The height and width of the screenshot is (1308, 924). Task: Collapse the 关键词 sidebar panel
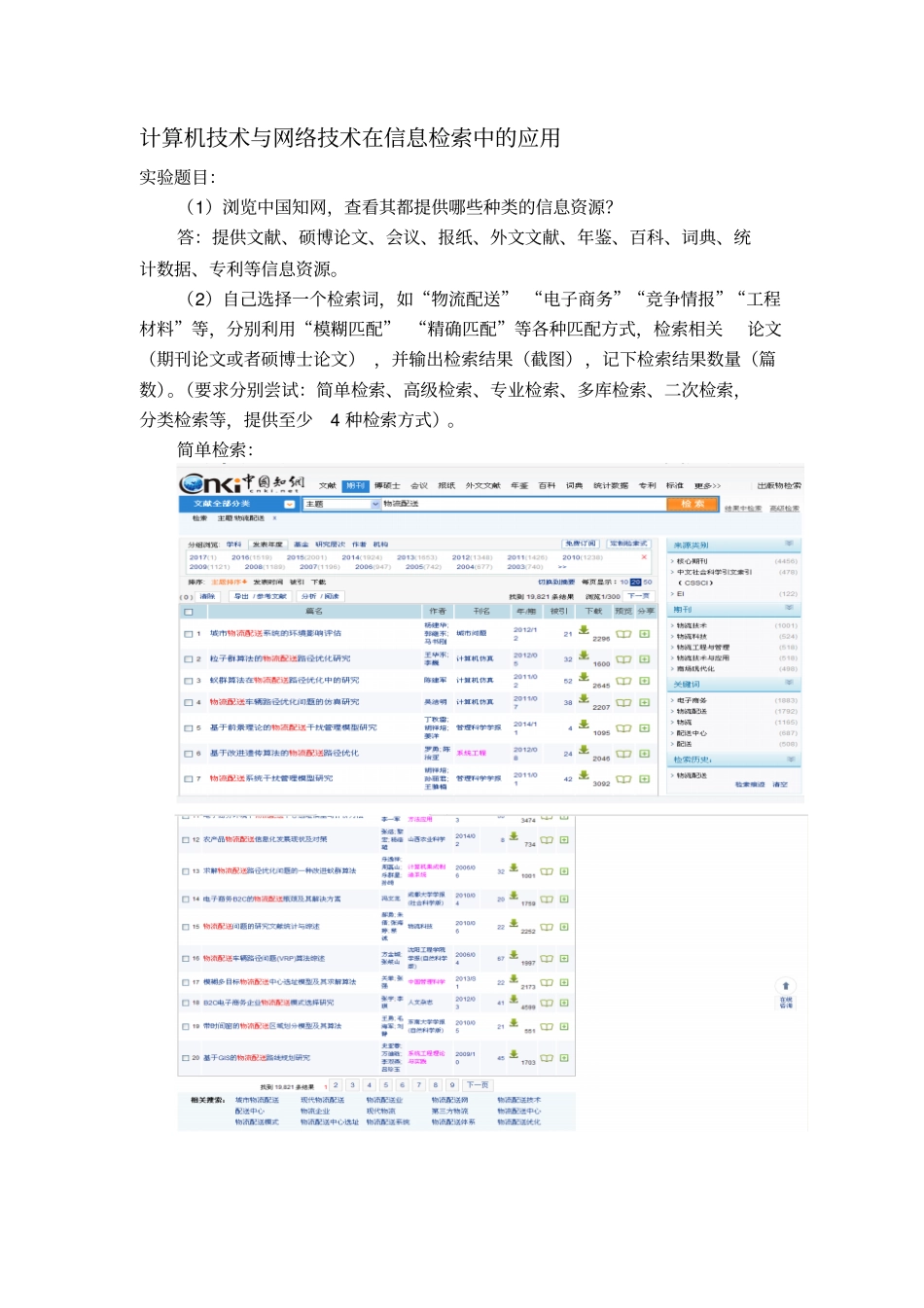coord(790,684)
